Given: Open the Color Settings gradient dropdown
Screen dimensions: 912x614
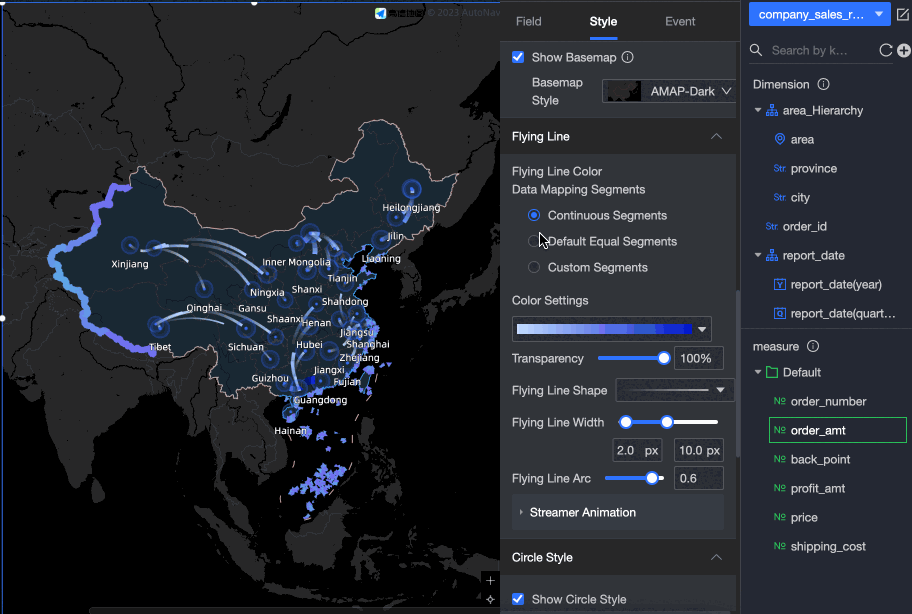Looking at the screenshot, I should coord(611,329).
